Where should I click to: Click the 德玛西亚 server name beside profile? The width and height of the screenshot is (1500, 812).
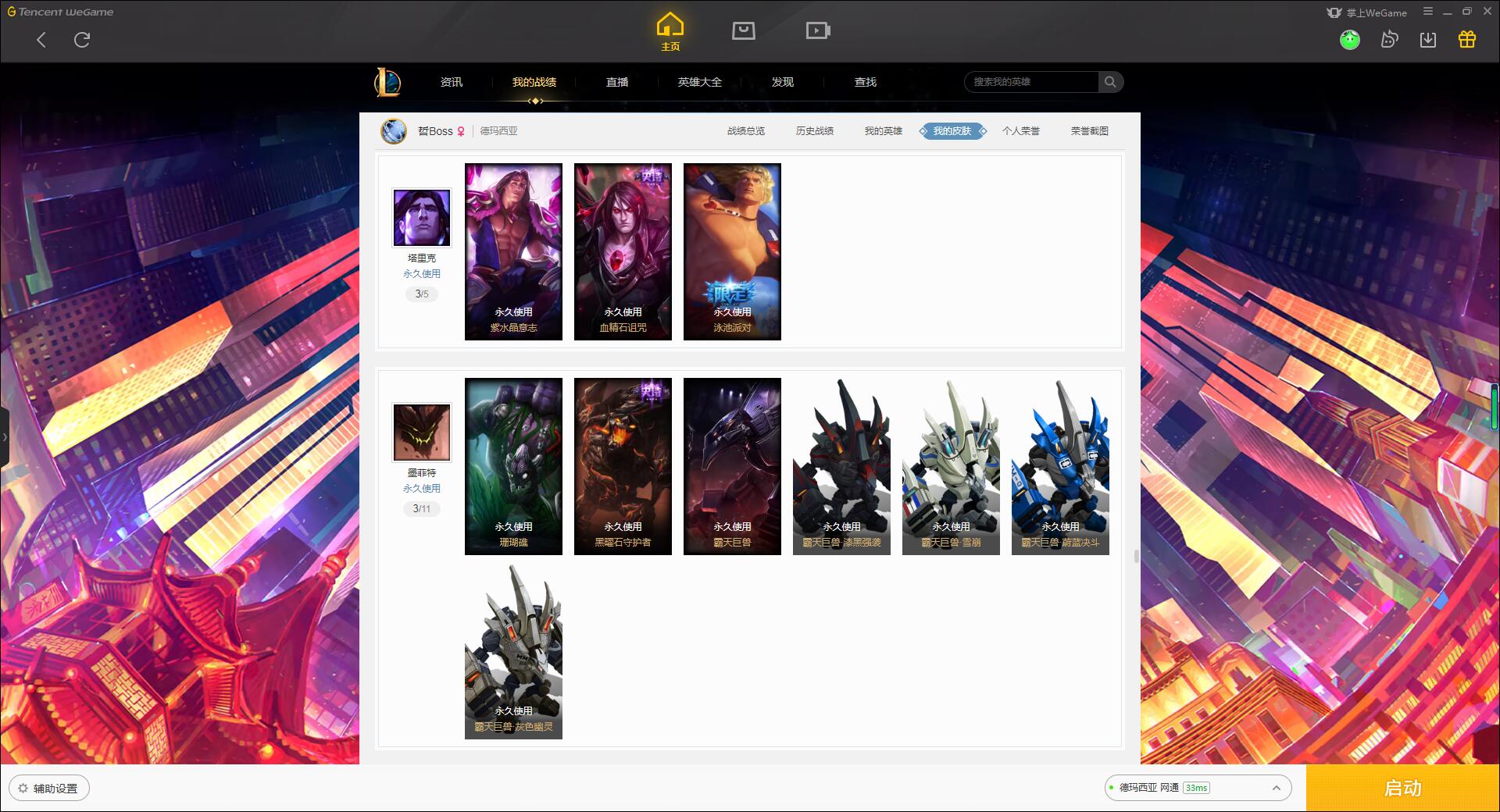498,131
